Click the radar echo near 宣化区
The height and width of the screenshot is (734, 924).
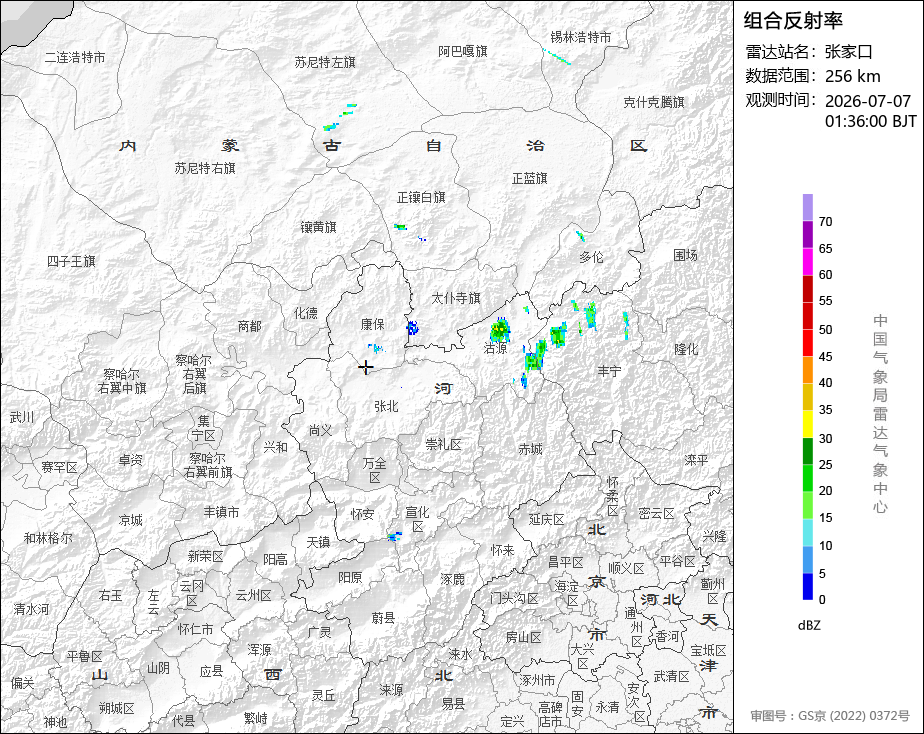(x=394, y=536)
